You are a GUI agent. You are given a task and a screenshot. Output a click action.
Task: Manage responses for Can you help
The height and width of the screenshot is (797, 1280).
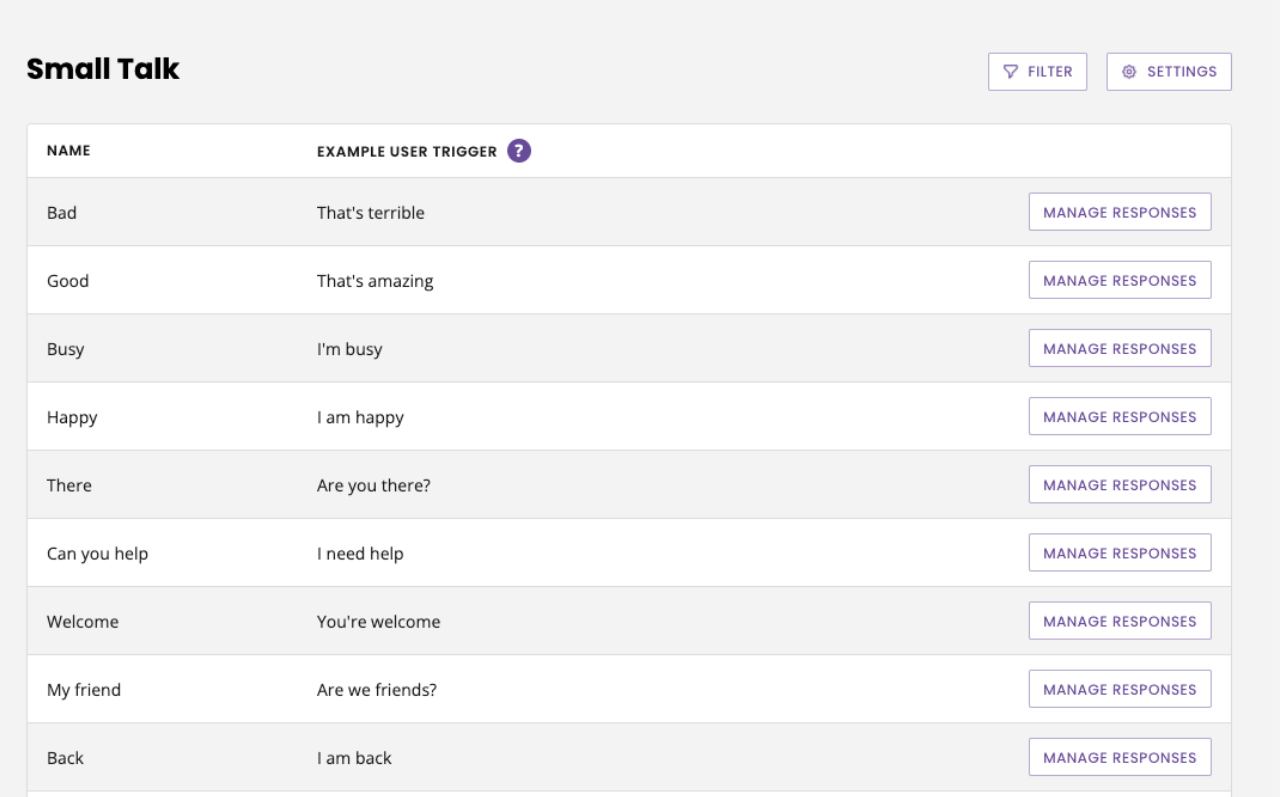tap(1119, 553)
